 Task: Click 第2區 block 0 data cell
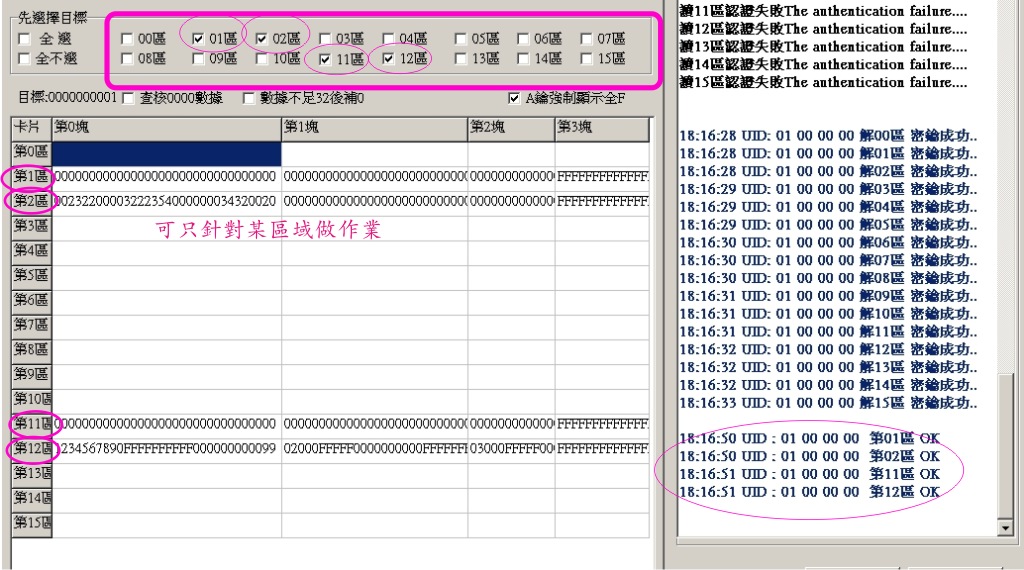[x=166, y=202]
